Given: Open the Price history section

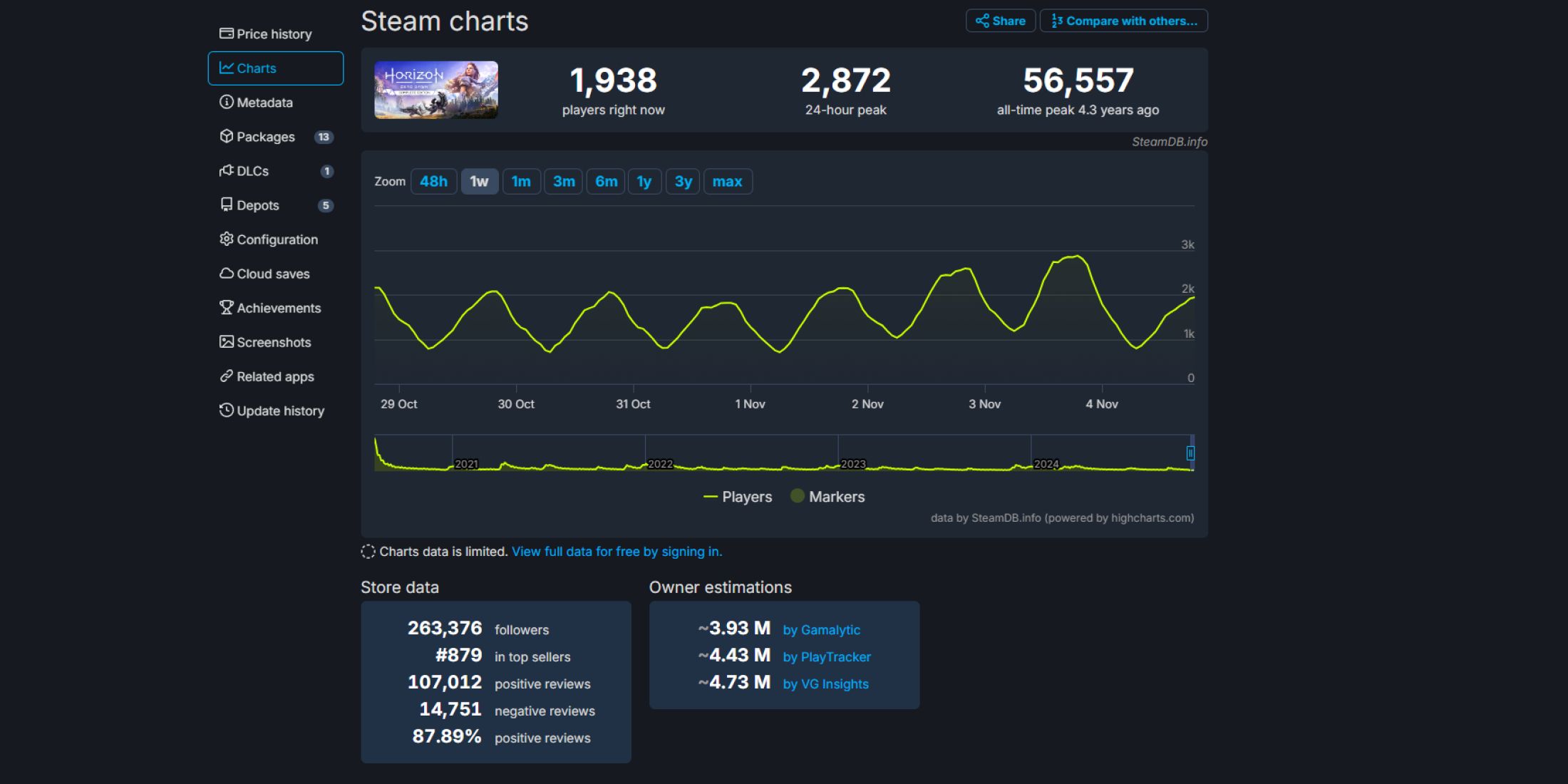Looking at the screenshot, I should tap(275, 33).
